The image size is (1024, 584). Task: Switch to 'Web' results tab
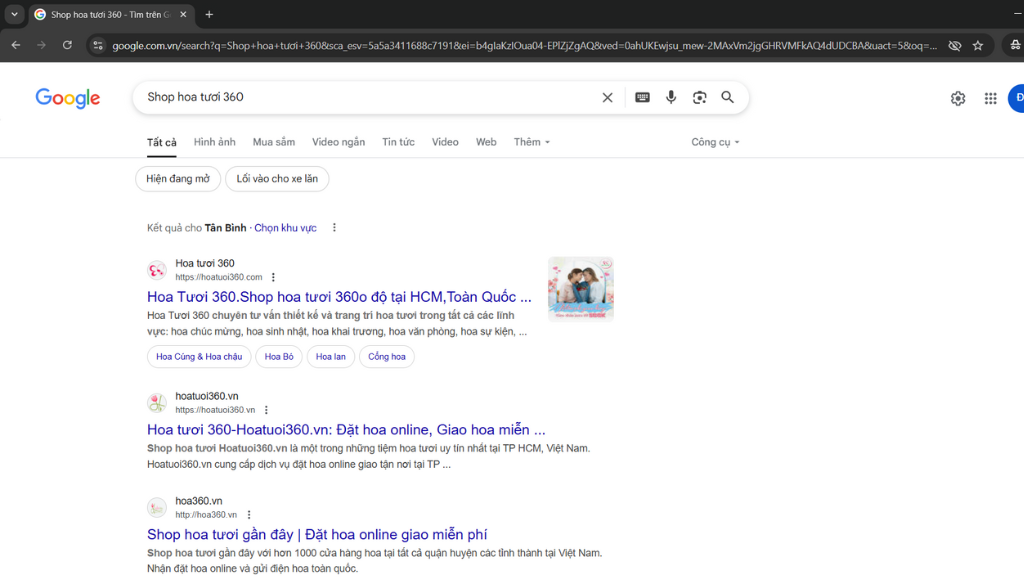[486, 142]
